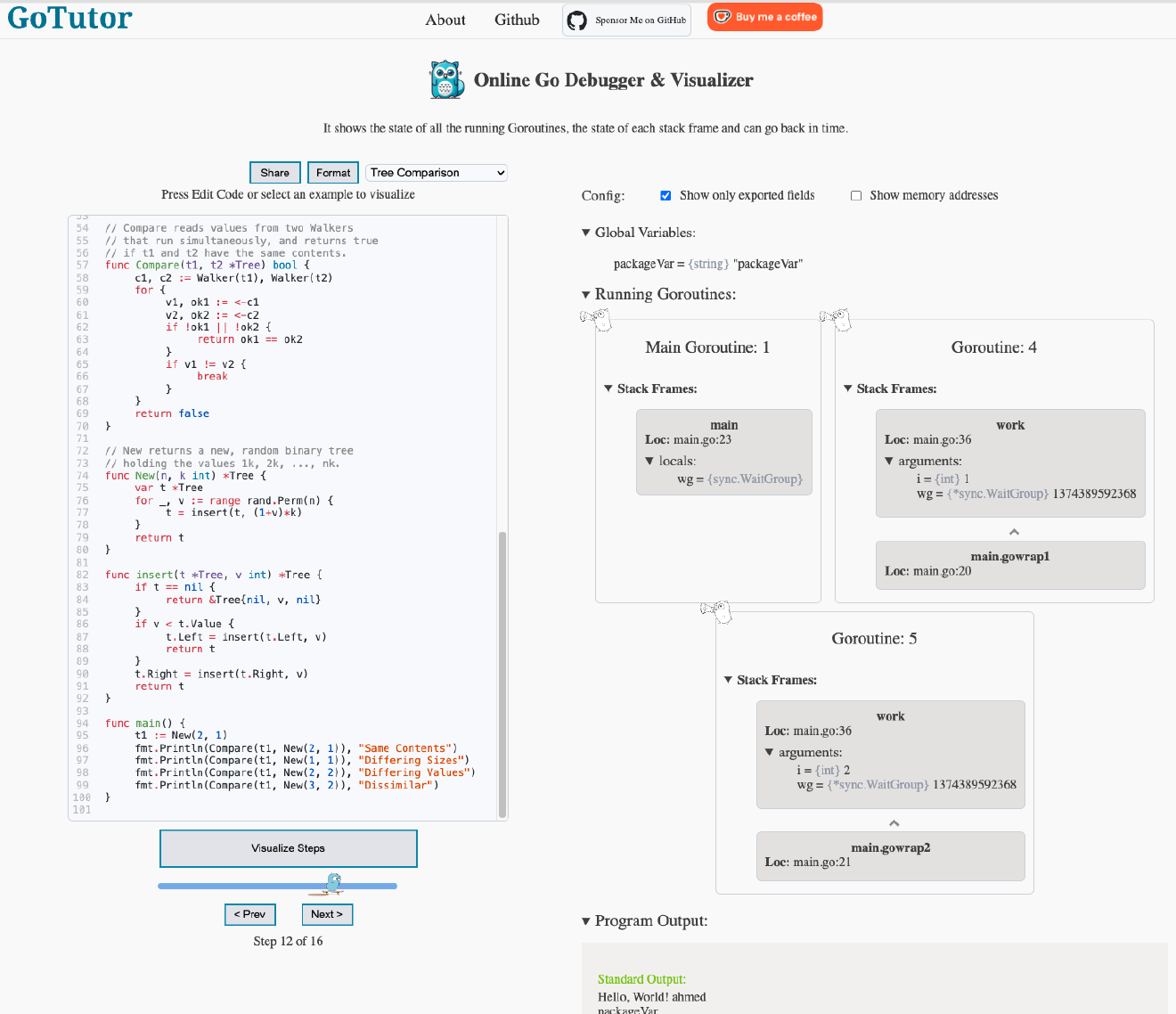Viewport: 1176px width, 1014px height.
Task: Disable Show only exported fields
Action: pos(666,195)
